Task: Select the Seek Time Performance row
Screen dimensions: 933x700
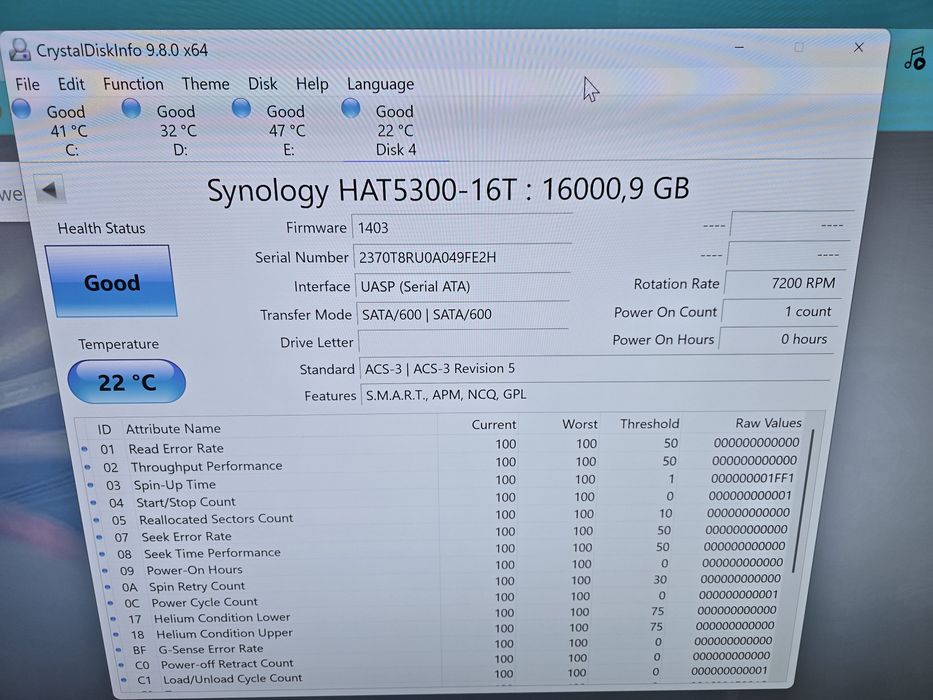Action: point(444,550)
